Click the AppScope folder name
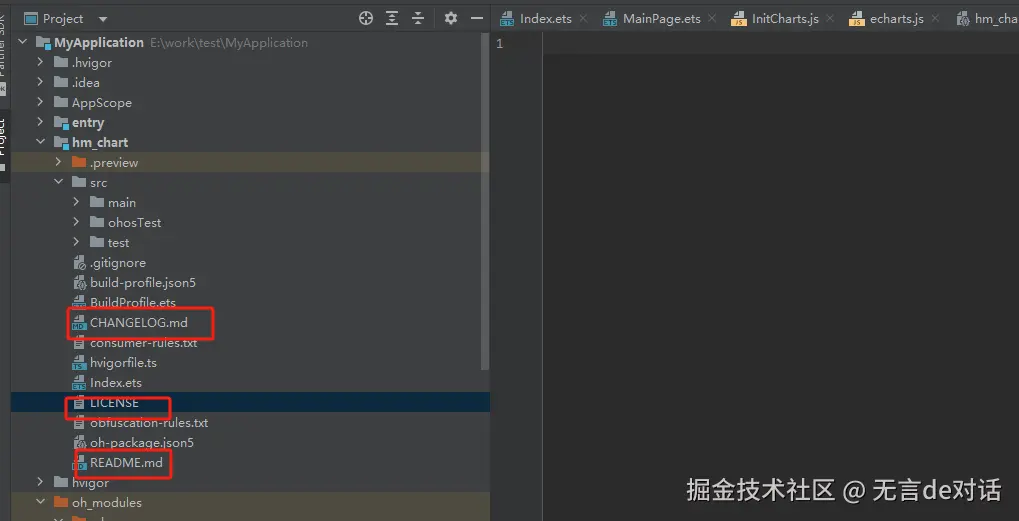Image resolution: width=1019 pixels, height=521 pixels. 102,103
